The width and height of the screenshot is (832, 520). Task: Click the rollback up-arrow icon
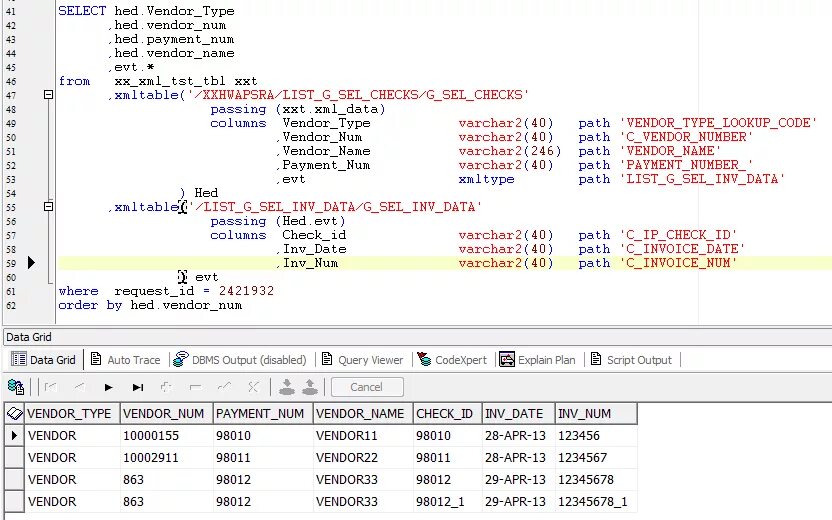310,387
